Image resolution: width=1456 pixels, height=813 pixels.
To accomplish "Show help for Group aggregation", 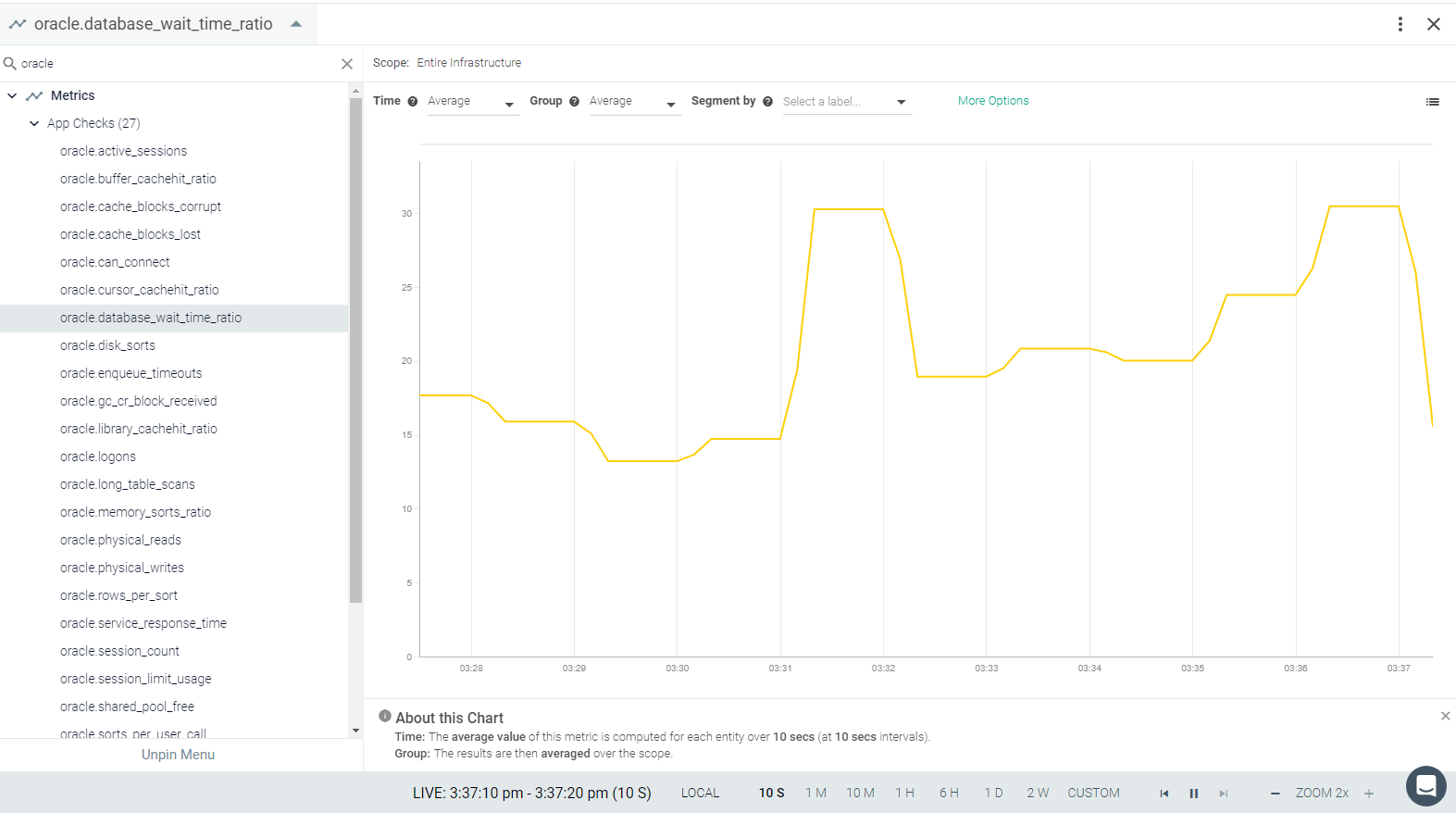I will pos(575,102).
